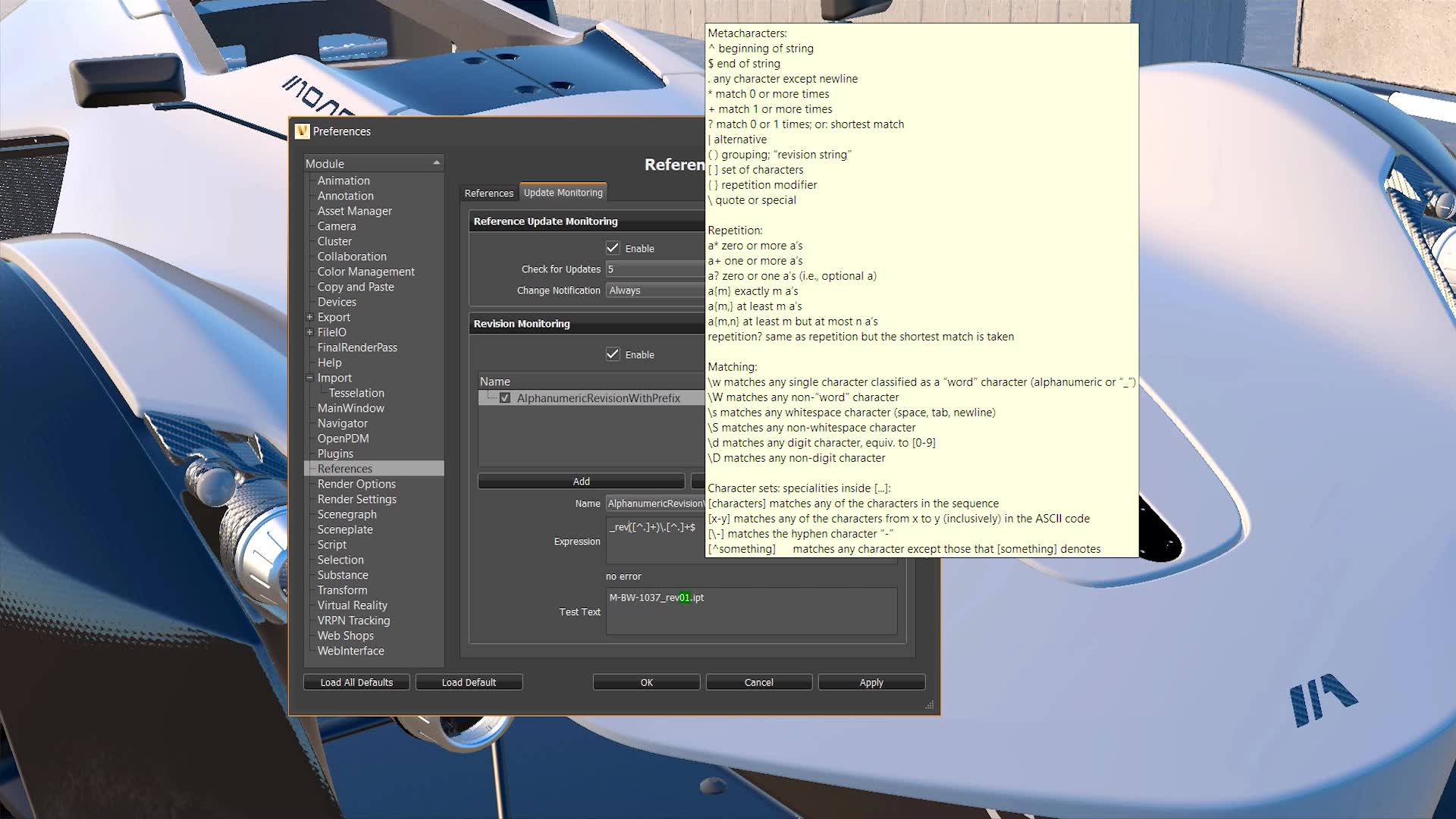Toggle Revision Monitoring Enable checkbox

(x=613, y=354)
